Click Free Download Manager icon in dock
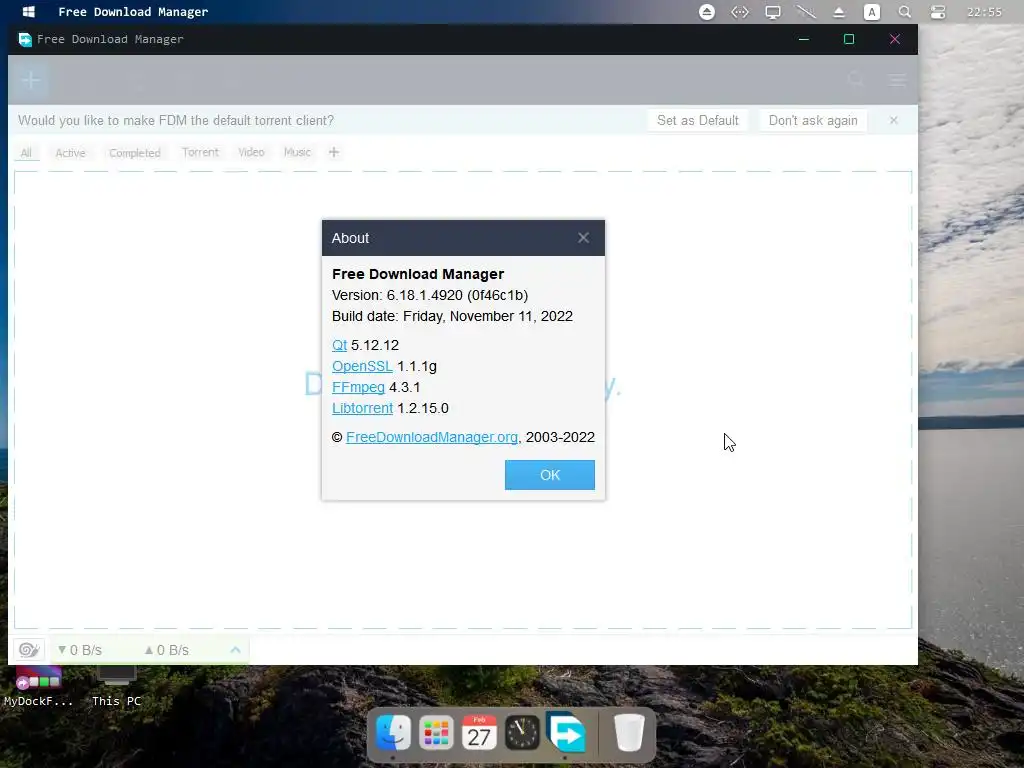Screen dimensions: 1024x768 point(566,732)
